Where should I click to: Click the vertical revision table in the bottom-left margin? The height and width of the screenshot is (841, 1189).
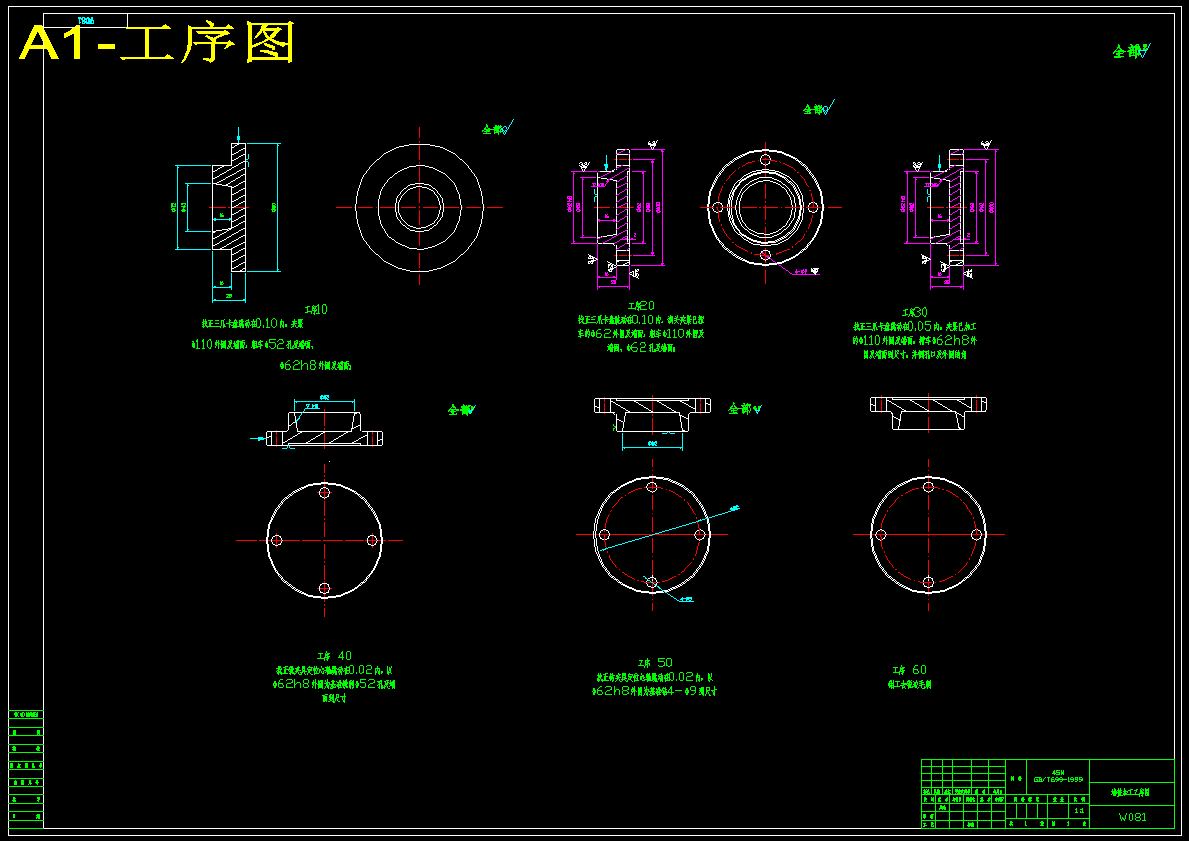[x=26, y=767]
